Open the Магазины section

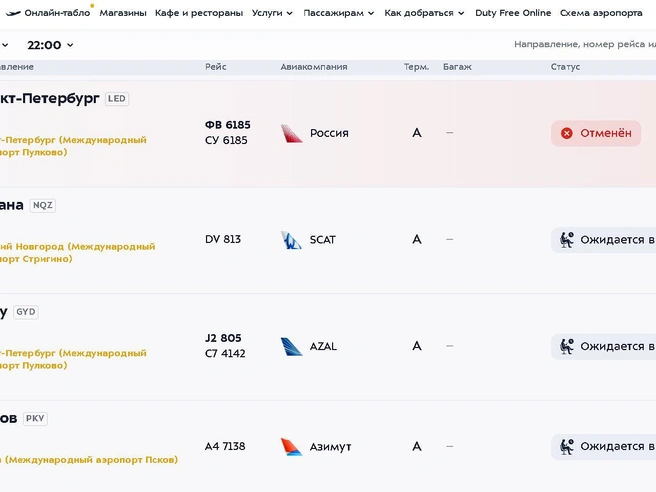coord(123,13)
